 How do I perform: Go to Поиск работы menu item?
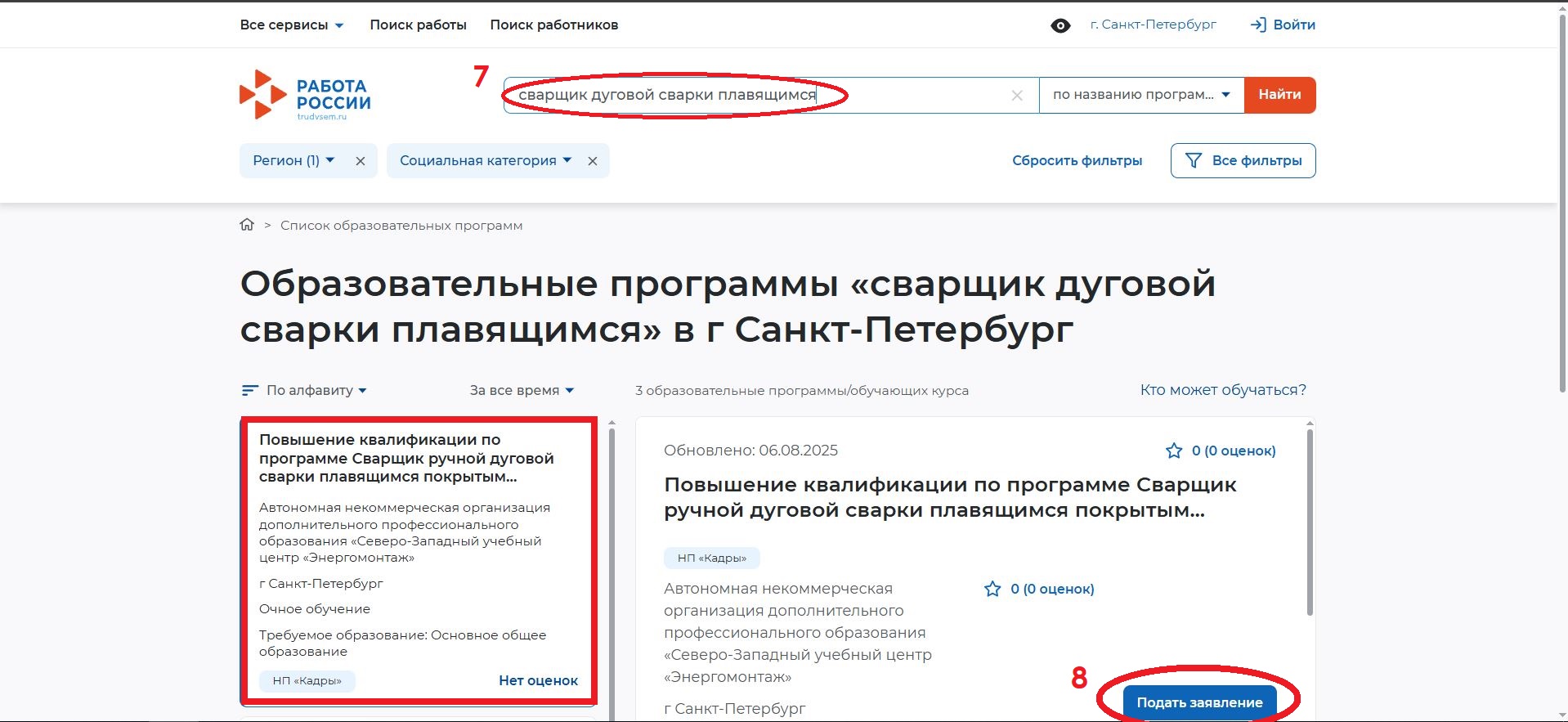(418, 25)
